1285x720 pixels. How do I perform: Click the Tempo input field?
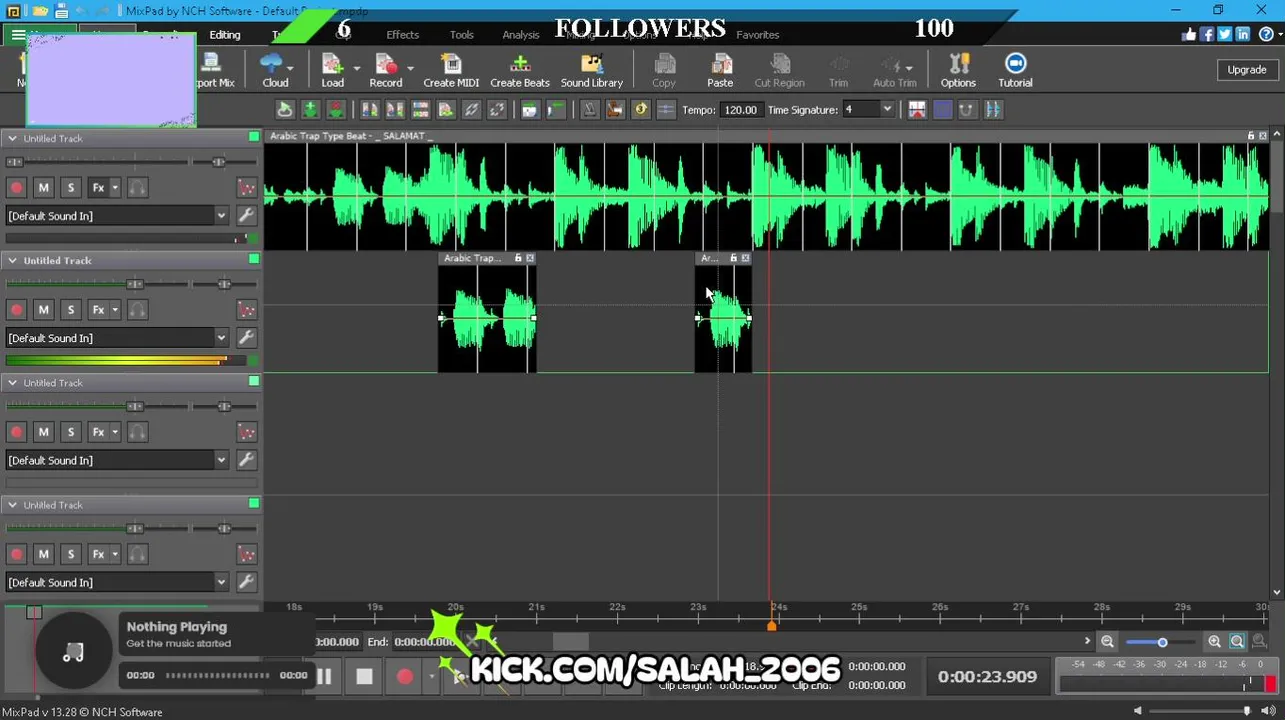pyautogui.click(x=740, y=110)
